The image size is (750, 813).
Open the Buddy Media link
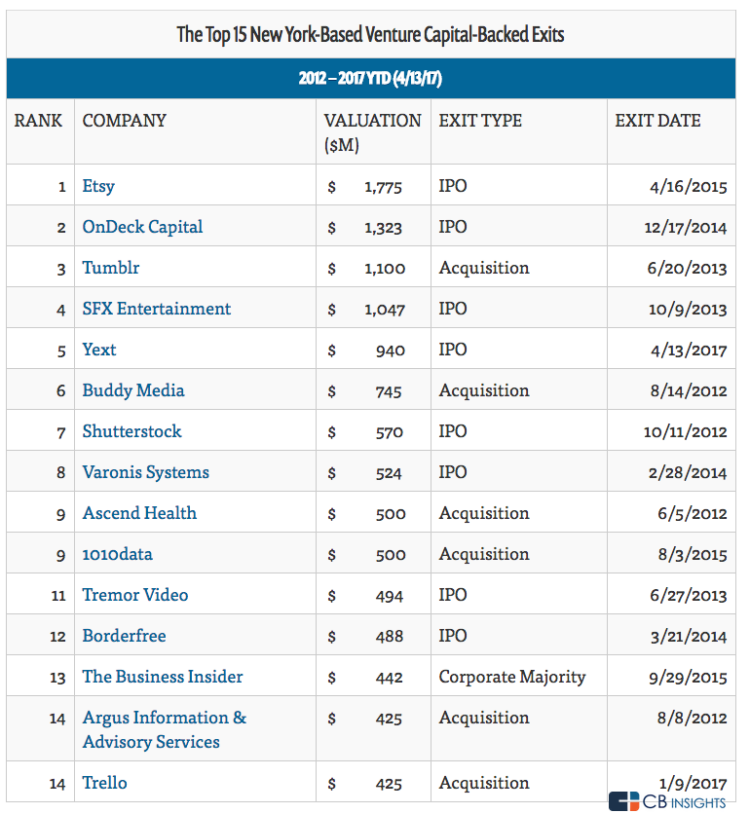coord(133,390)
